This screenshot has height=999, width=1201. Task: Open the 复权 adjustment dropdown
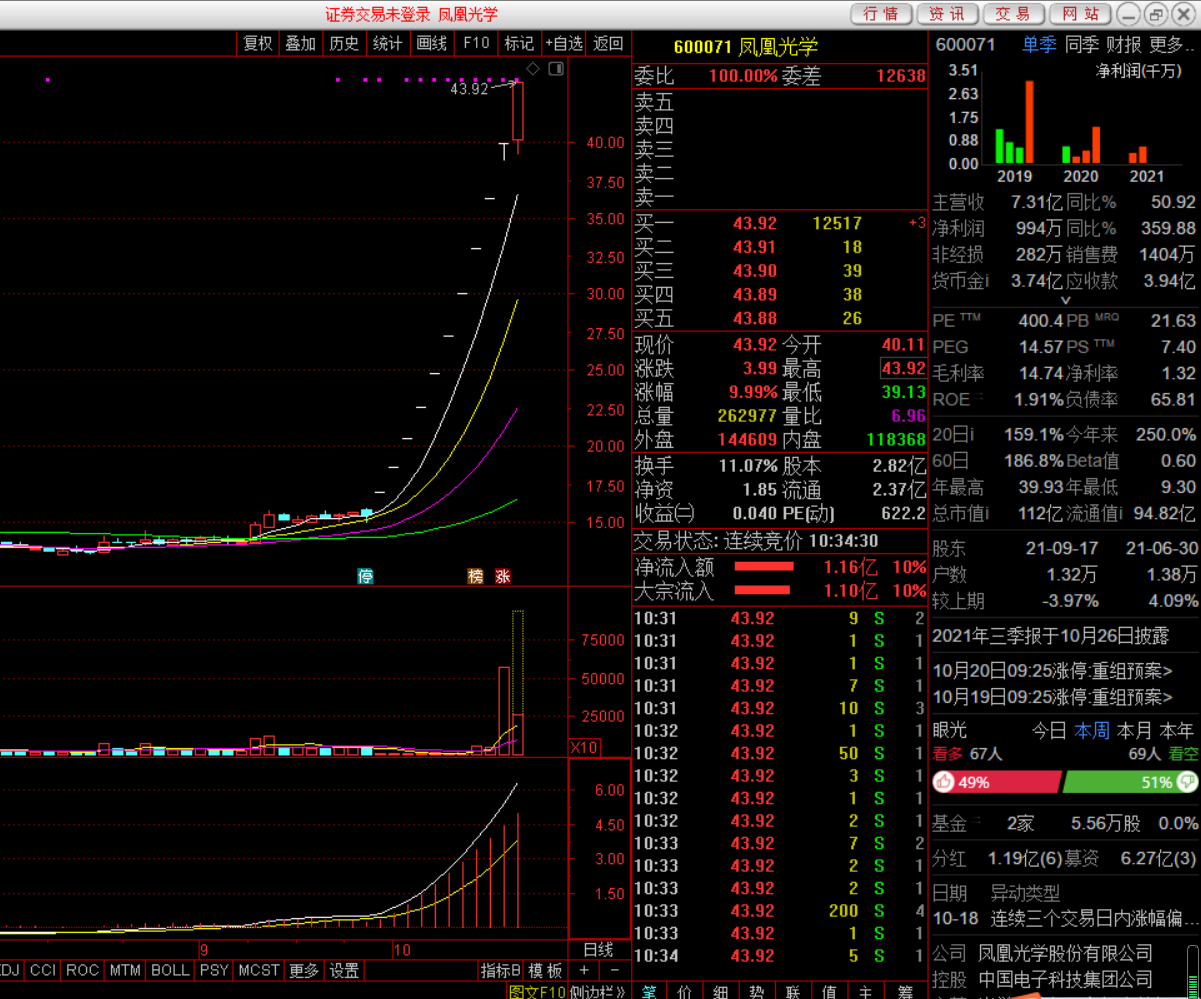click(257, 43)
